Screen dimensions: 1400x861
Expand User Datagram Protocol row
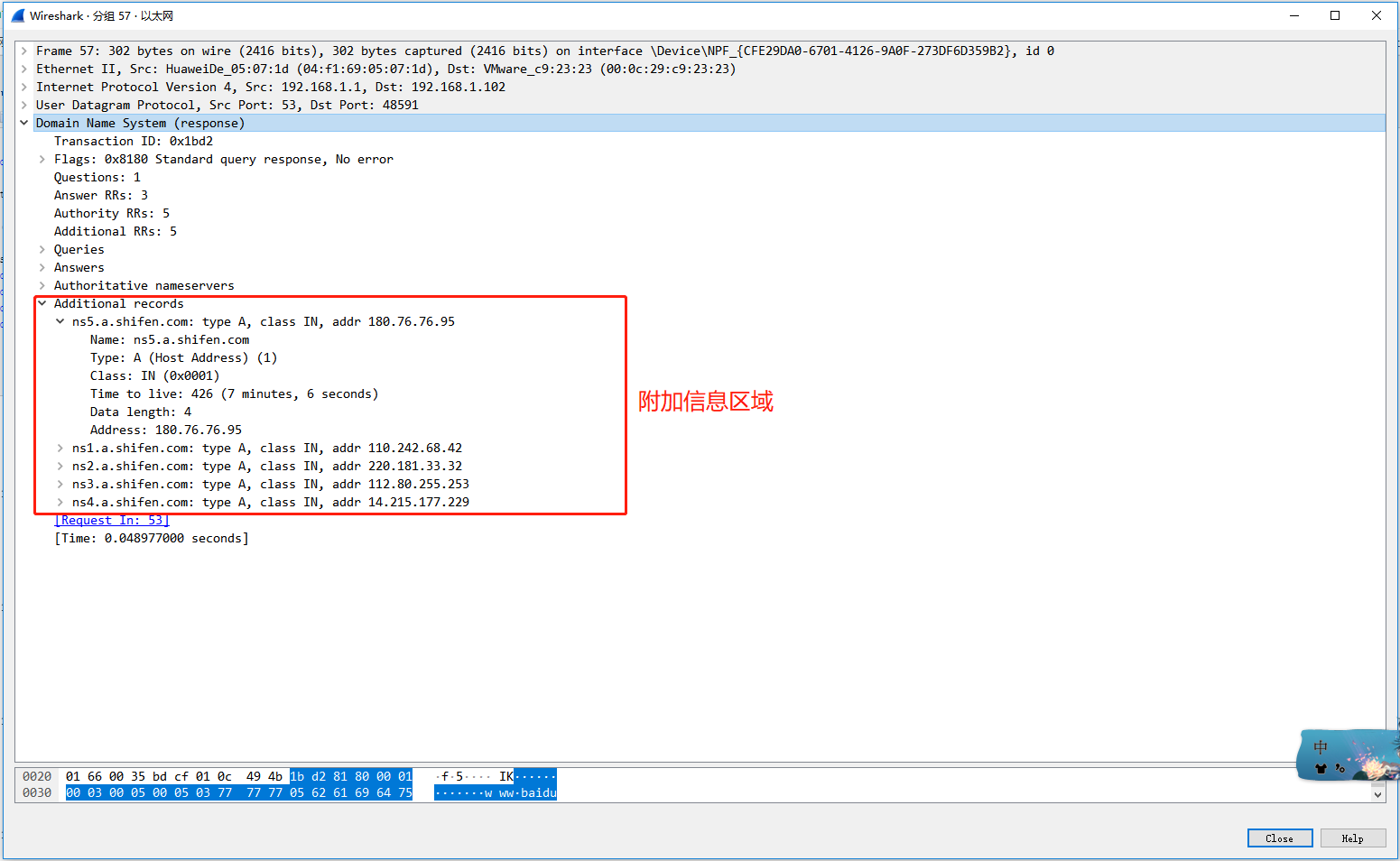point(24,106)
